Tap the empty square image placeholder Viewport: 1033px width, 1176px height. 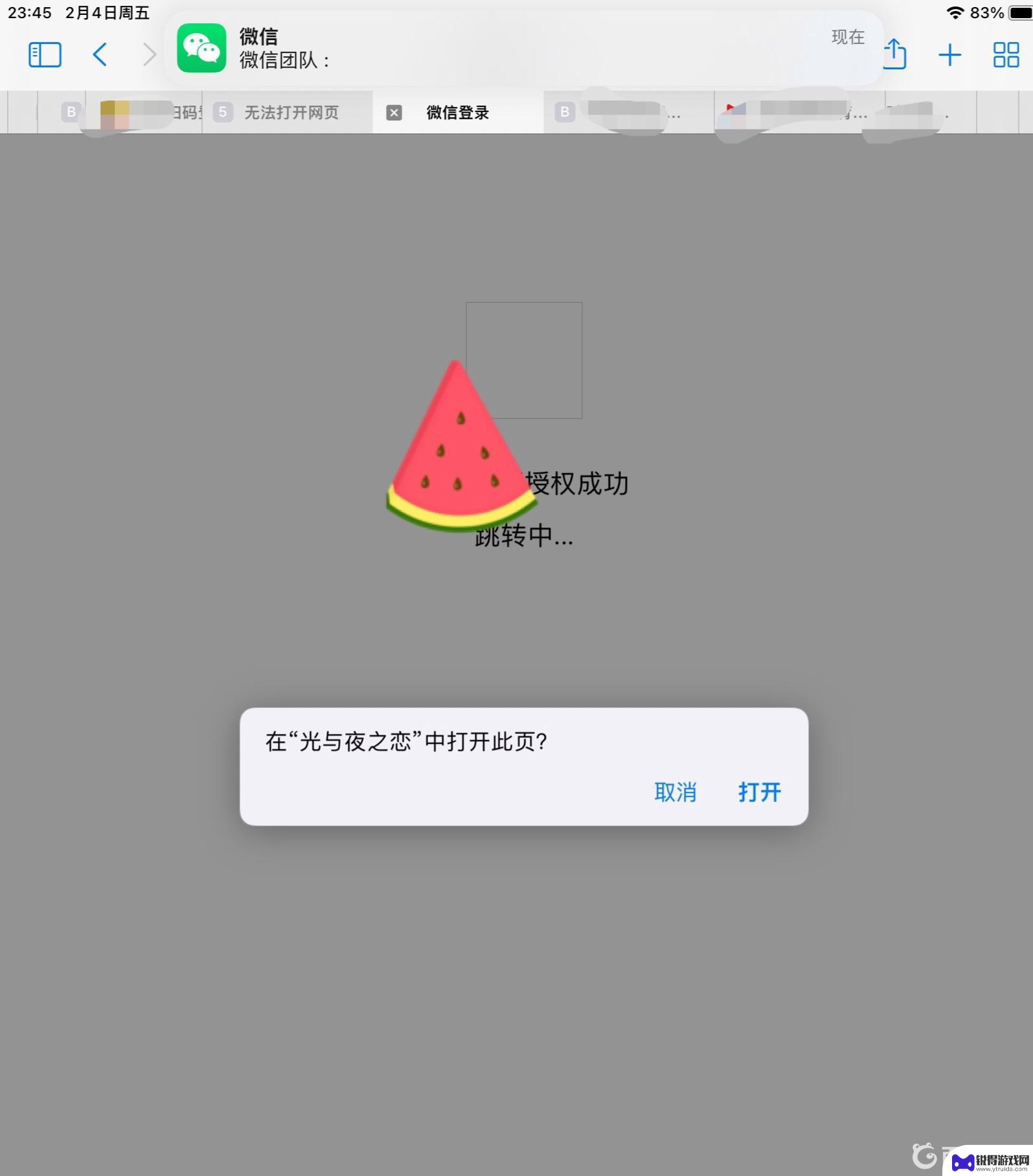[x=524, y=360]
